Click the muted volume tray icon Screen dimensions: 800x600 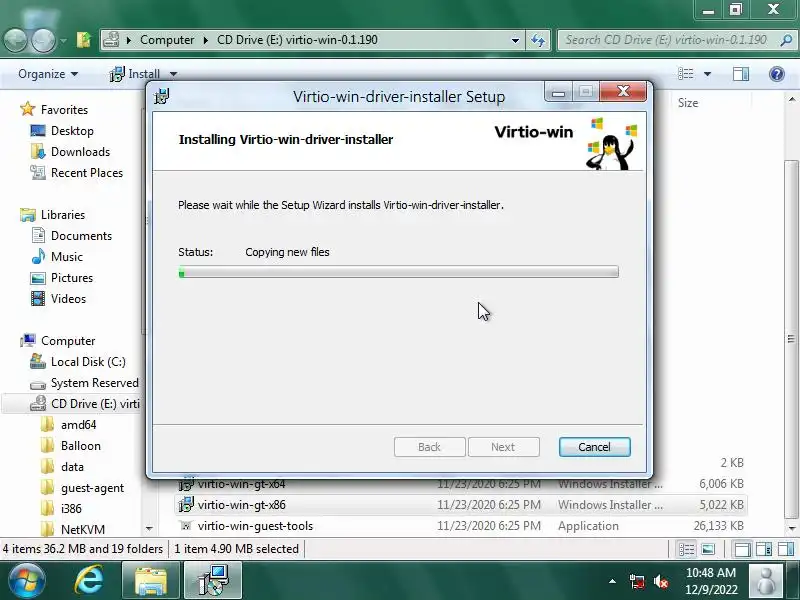pos(661,581)
